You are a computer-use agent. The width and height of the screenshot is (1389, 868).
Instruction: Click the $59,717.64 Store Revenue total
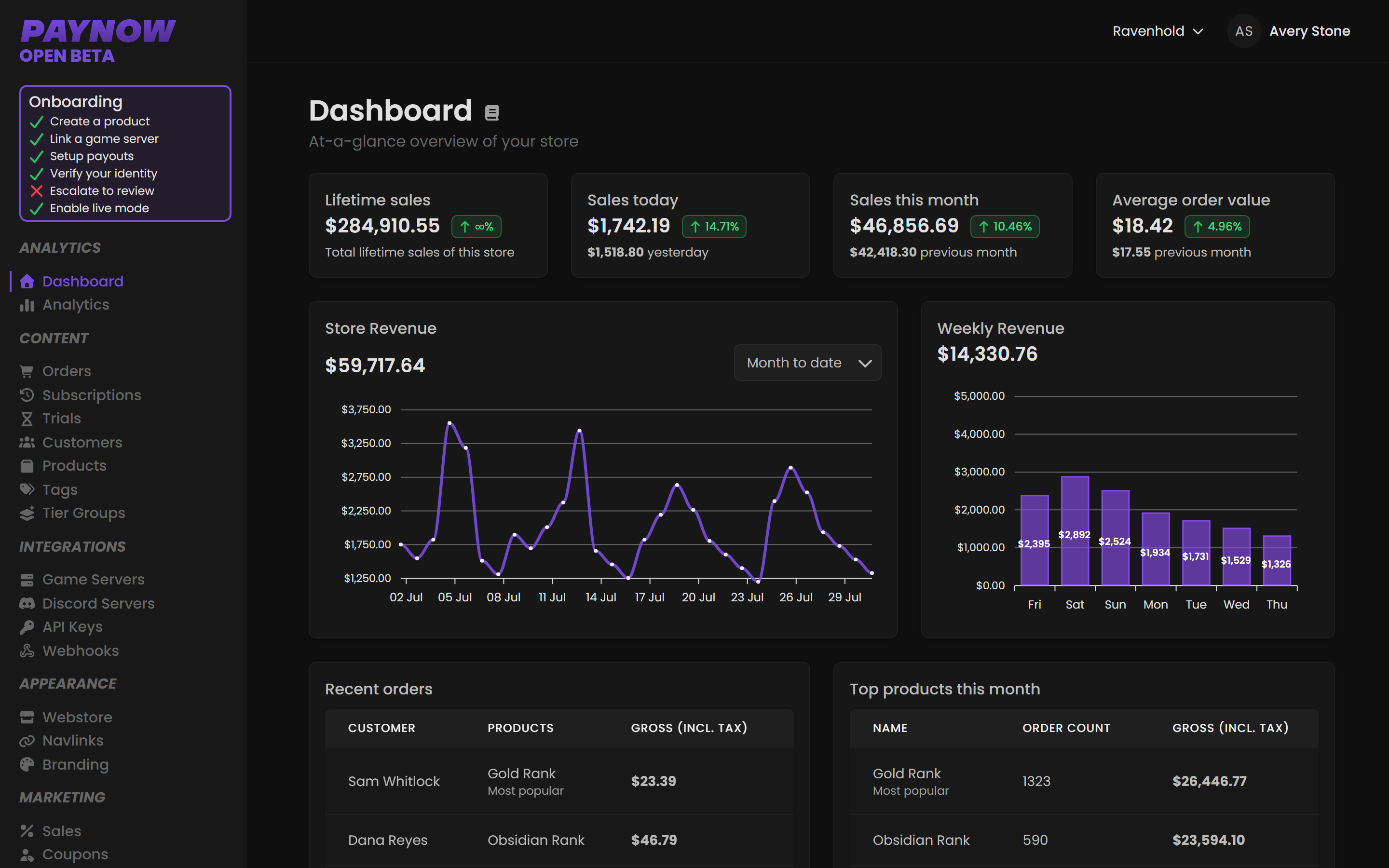[375, 366]
